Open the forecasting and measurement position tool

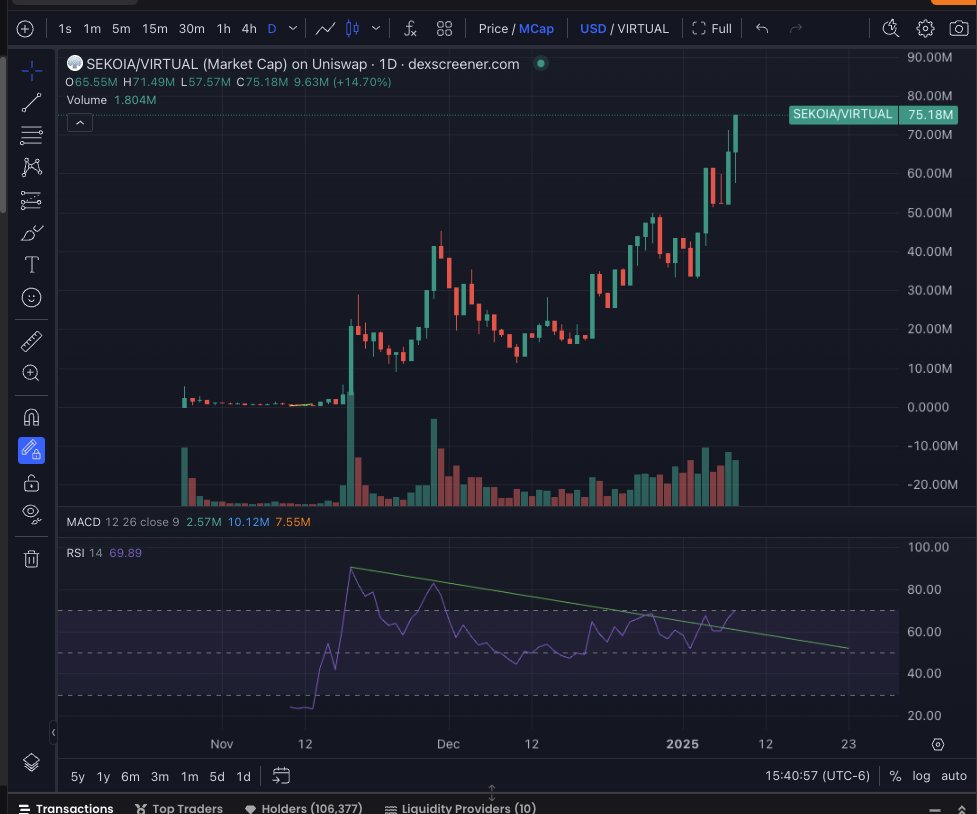click(31, 200)
